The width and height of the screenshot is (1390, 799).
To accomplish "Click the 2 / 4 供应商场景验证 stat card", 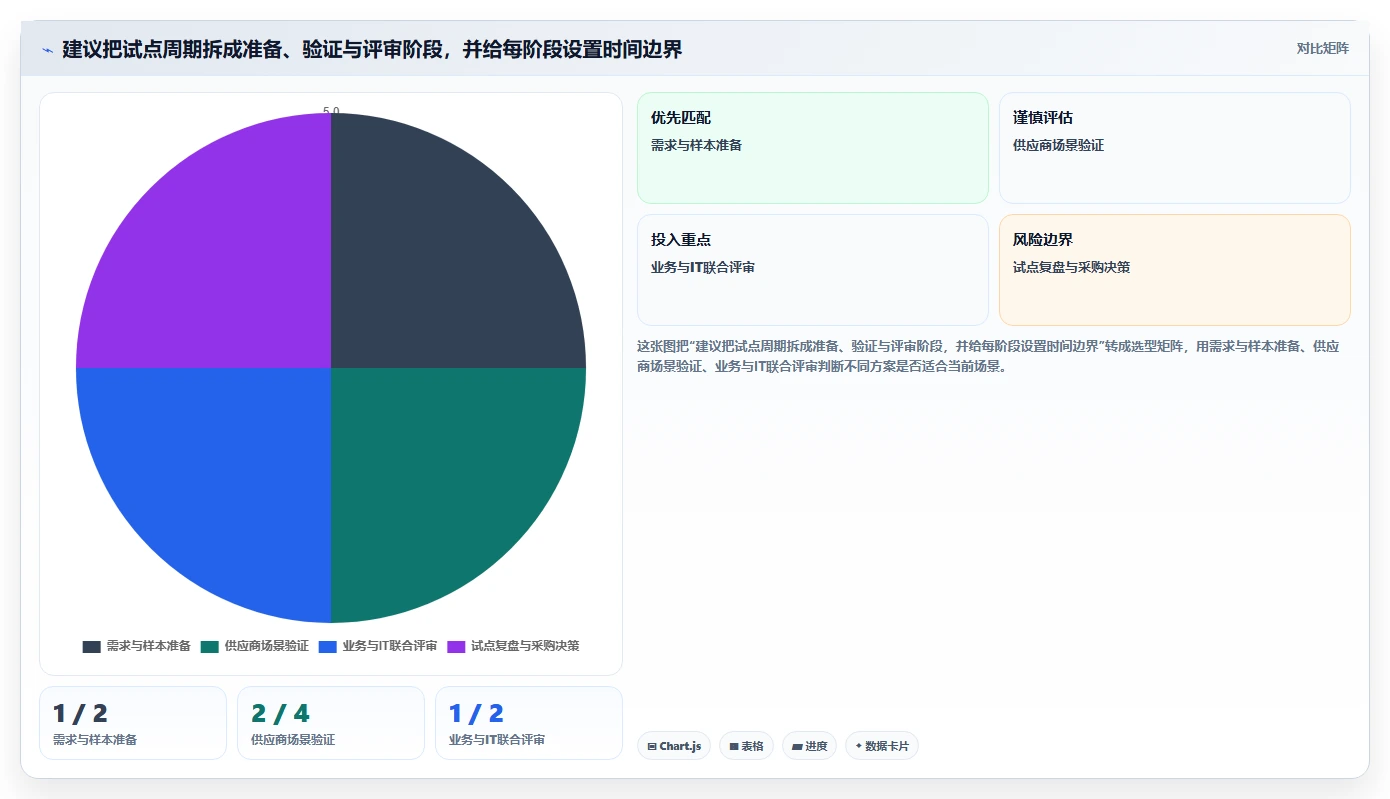I will point(331,723).
